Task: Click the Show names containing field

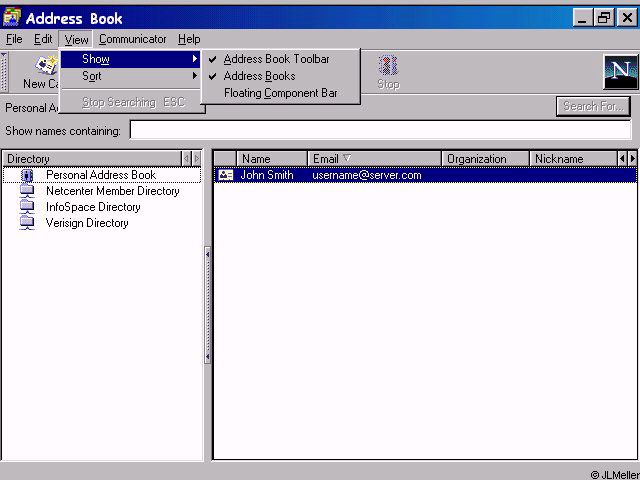Action: coord(380,130)
